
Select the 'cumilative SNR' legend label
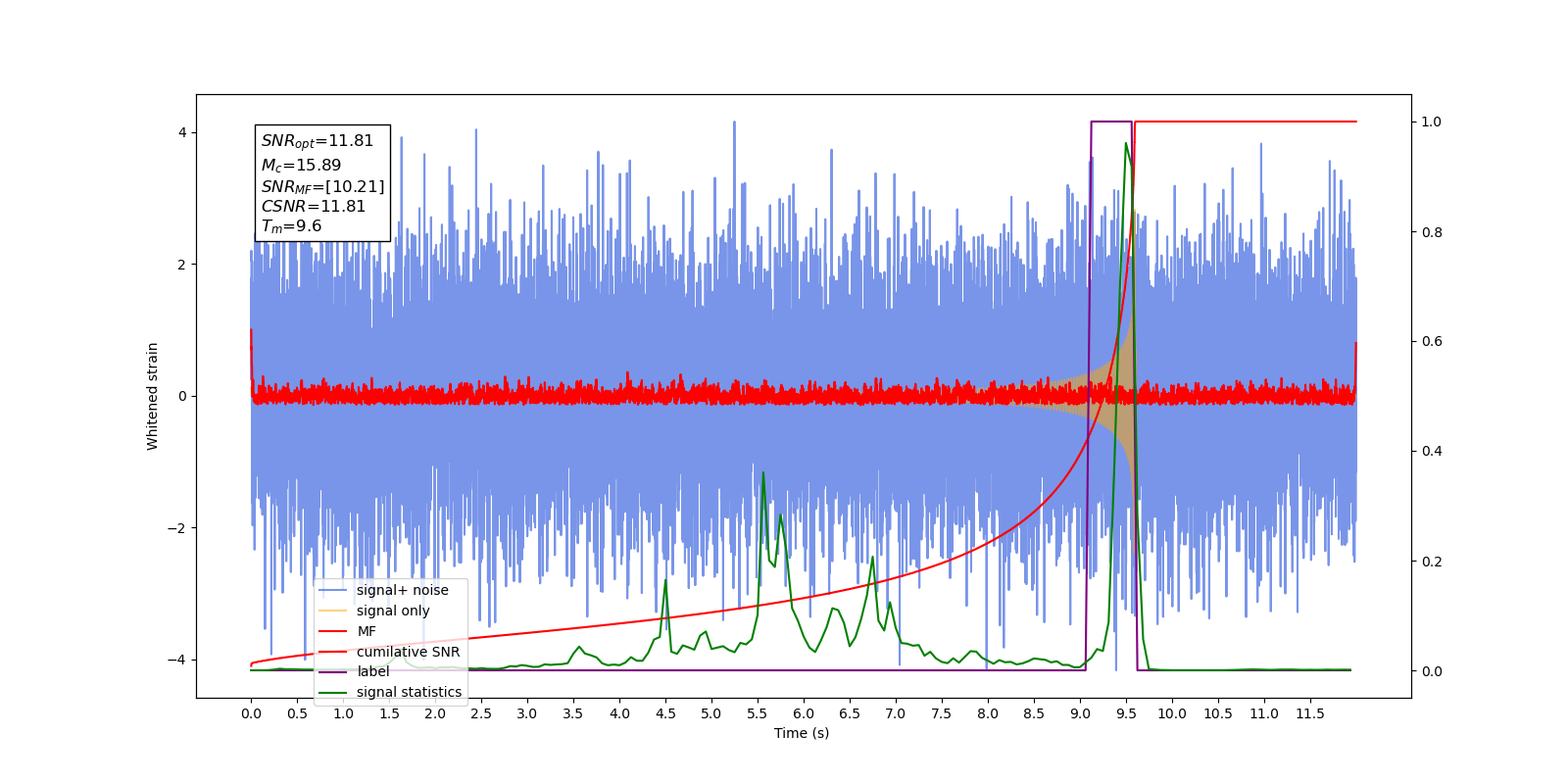tap(408, 652)
